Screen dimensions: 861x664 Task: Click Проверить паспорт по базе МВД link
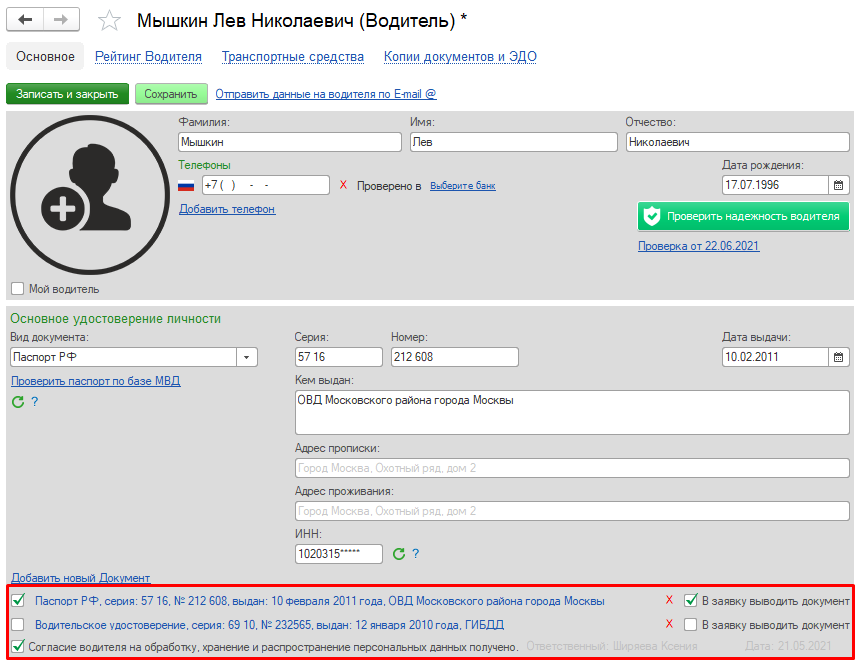(96, 381)
